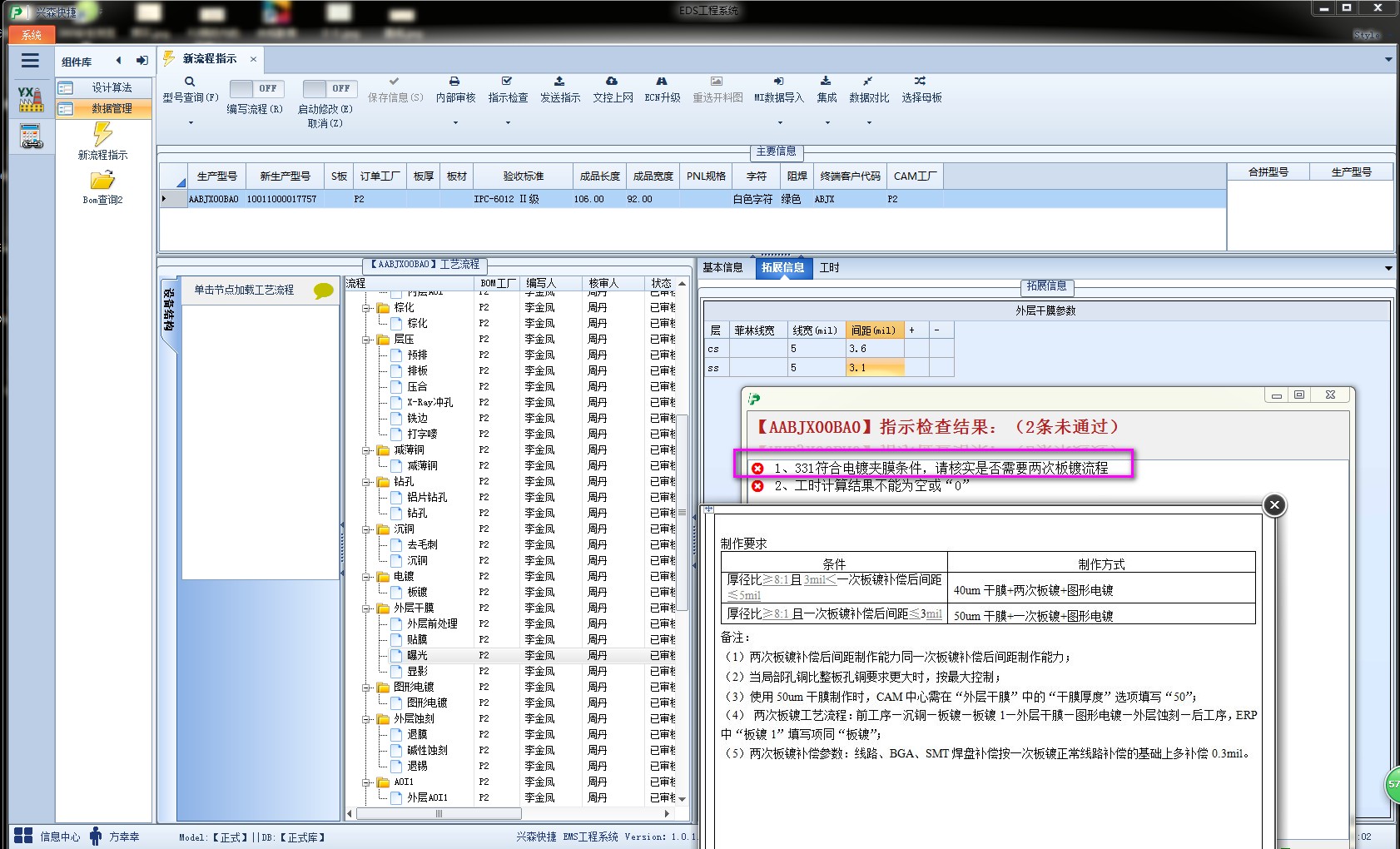Switch to 拓展信息 tab
Viewport: 1400px width, 849px height.
coord(782,267)
